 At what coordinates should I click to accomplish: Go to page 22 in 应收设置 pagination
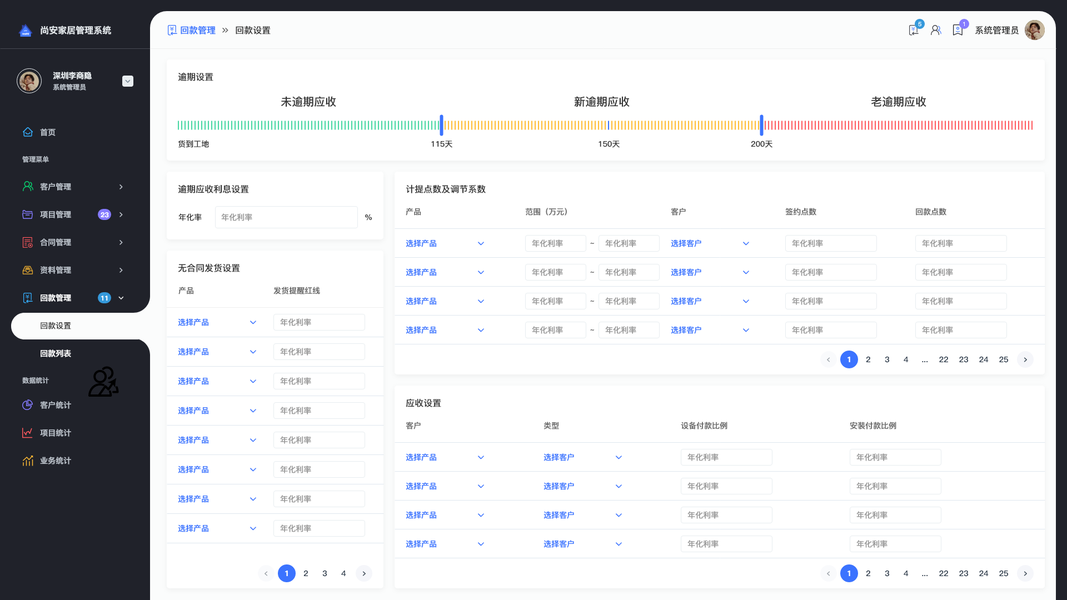click(943, 573)
